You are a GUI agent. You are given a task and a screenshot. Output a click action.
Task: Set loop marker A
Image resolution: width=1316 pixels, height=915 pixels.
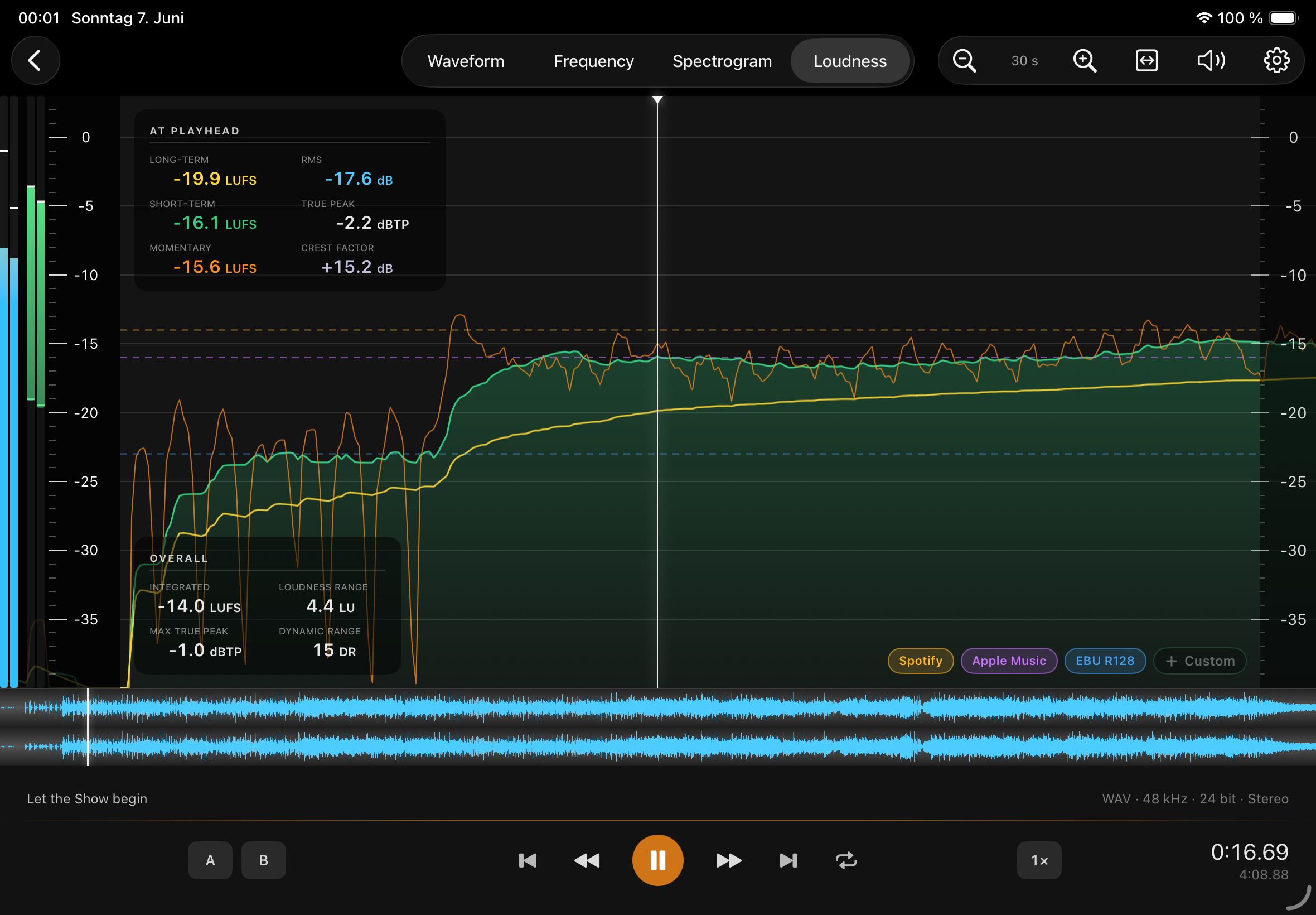coord(210,860)
